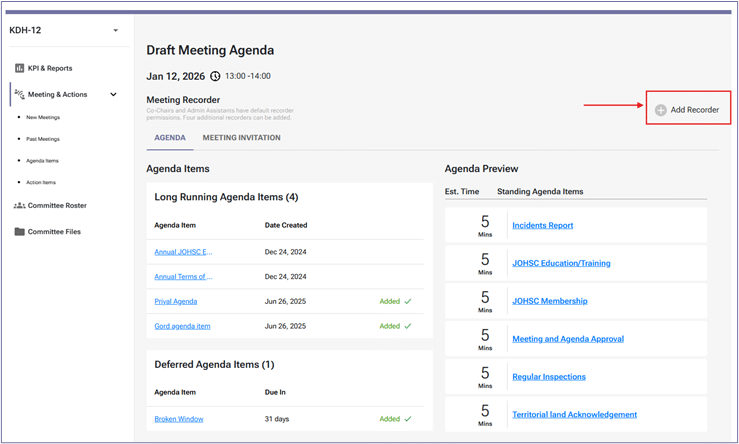Open the KDH-12 committee dropdown

[115, 30]
